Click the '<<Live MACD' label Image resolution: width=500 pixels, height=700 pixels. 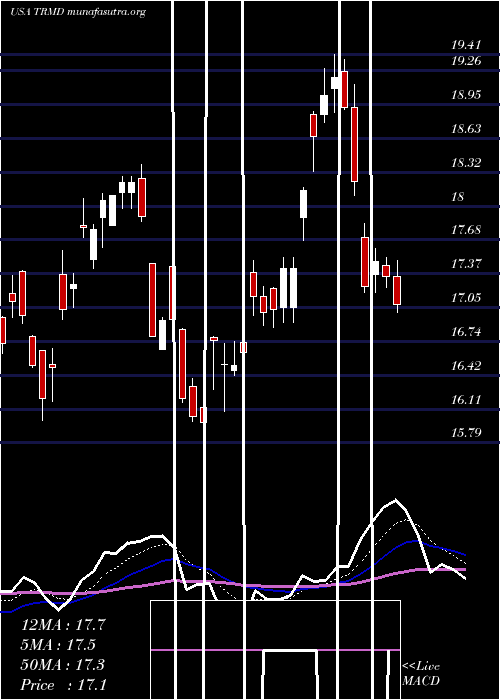click(421, 674)
